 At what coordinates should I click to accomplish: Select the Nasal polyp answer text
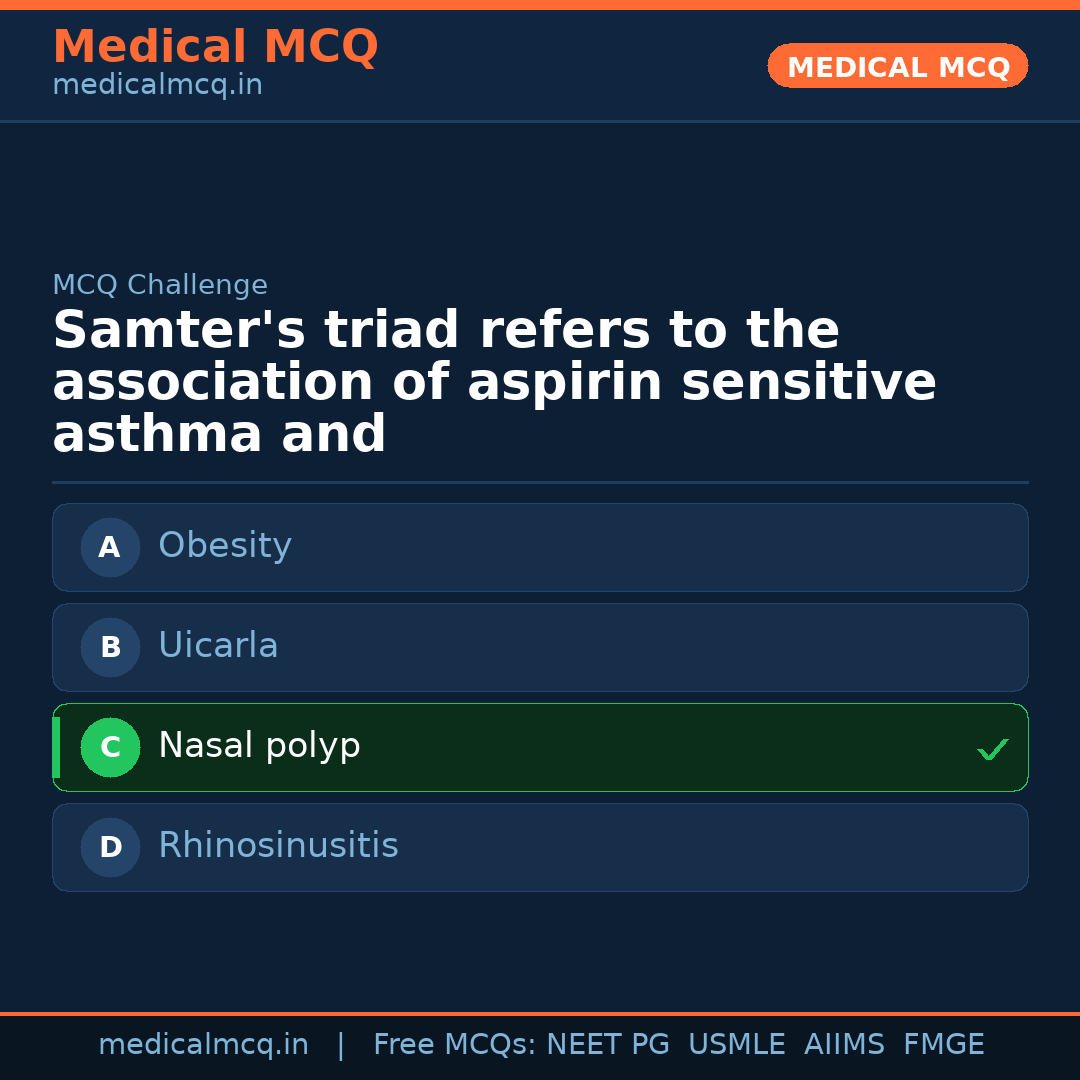[259, 746]
